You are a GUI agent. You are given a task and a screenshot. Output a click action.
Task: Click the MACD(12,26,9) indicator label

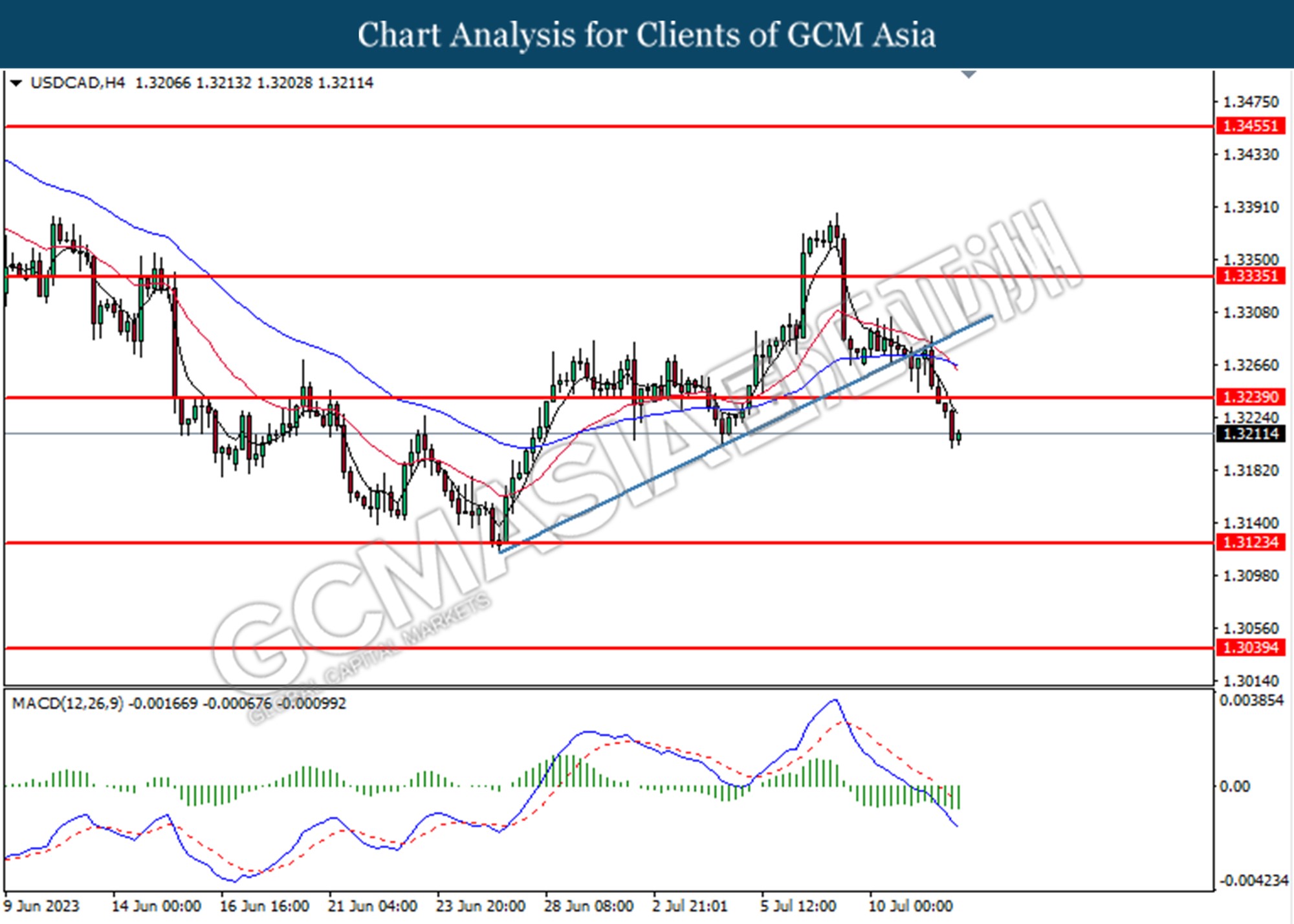click(67, 703)
